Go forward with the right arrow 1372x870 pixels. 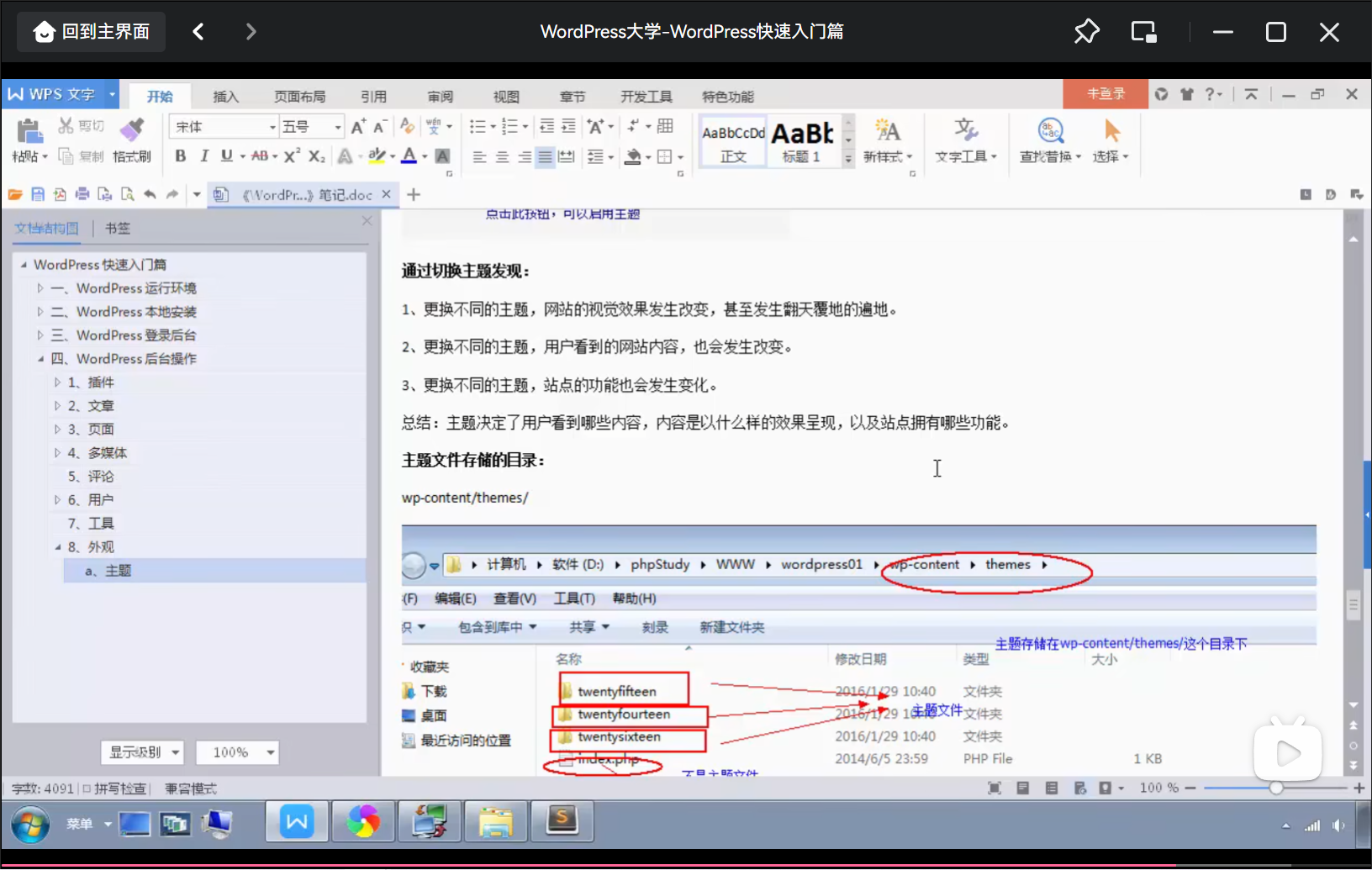[251, 32]
